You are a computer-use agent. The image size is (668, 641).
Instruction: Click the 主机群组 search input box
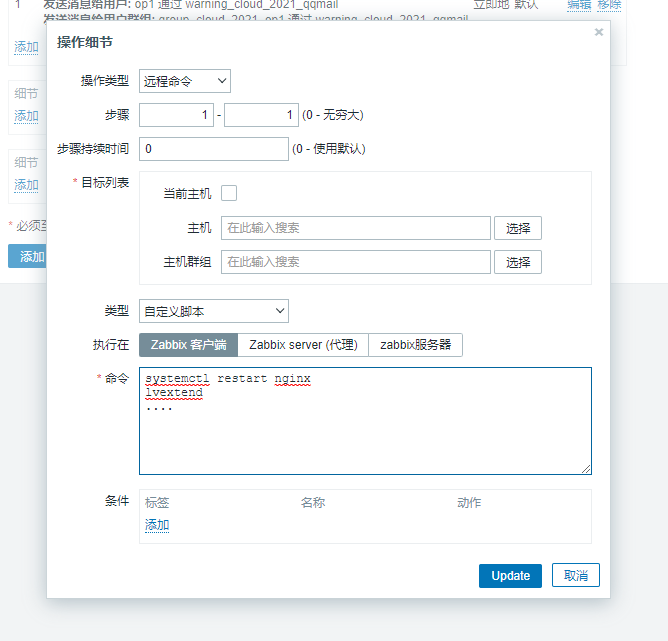point(355,262)
